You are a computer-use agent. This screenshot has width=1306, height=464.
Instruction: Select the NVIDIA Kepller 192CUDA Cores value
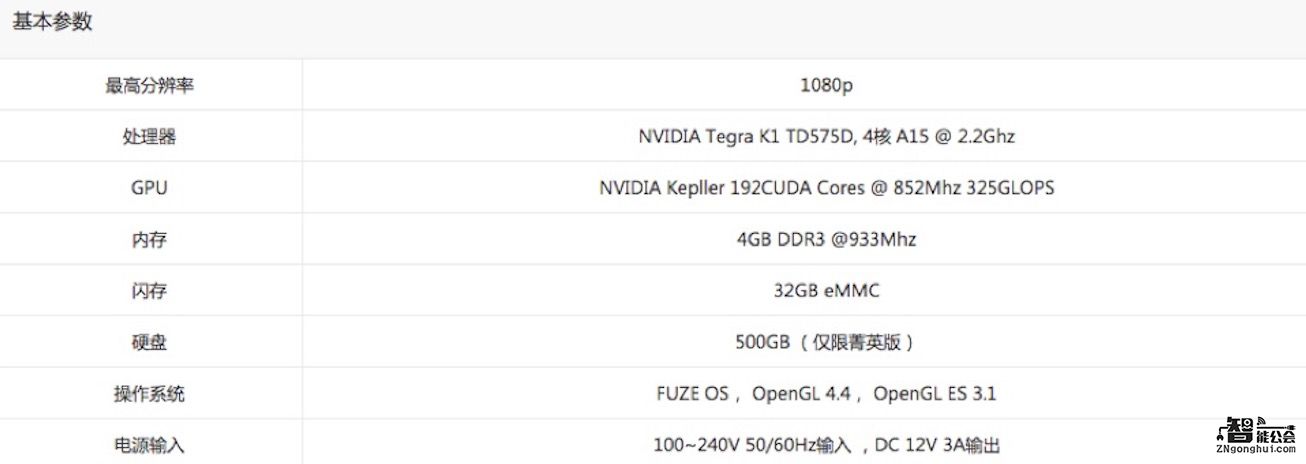click(x=826, y=188)
